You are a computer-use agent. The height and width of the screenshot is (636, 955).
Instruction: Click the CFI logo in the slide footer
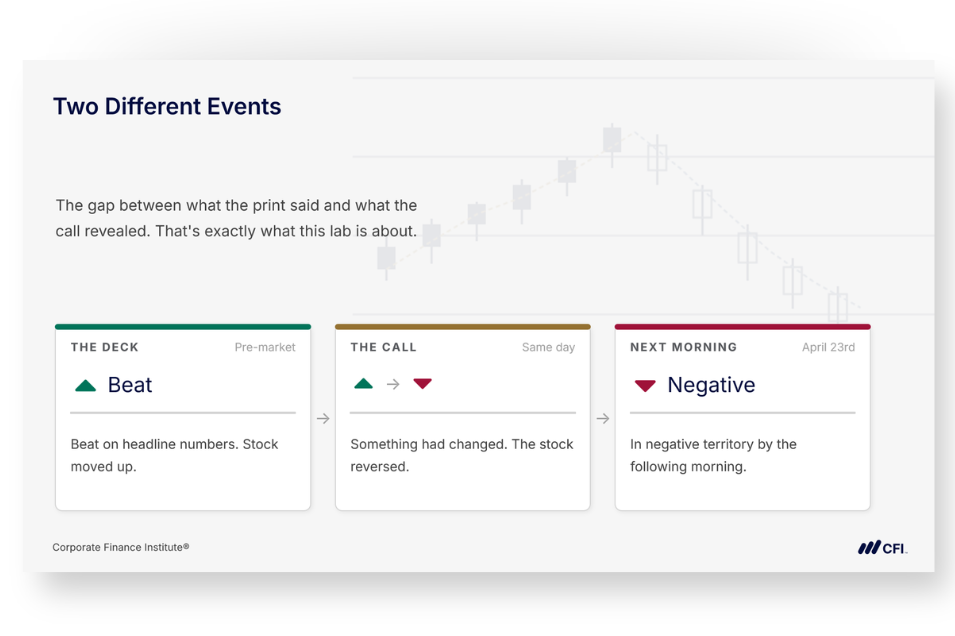(x=883, y=548)
